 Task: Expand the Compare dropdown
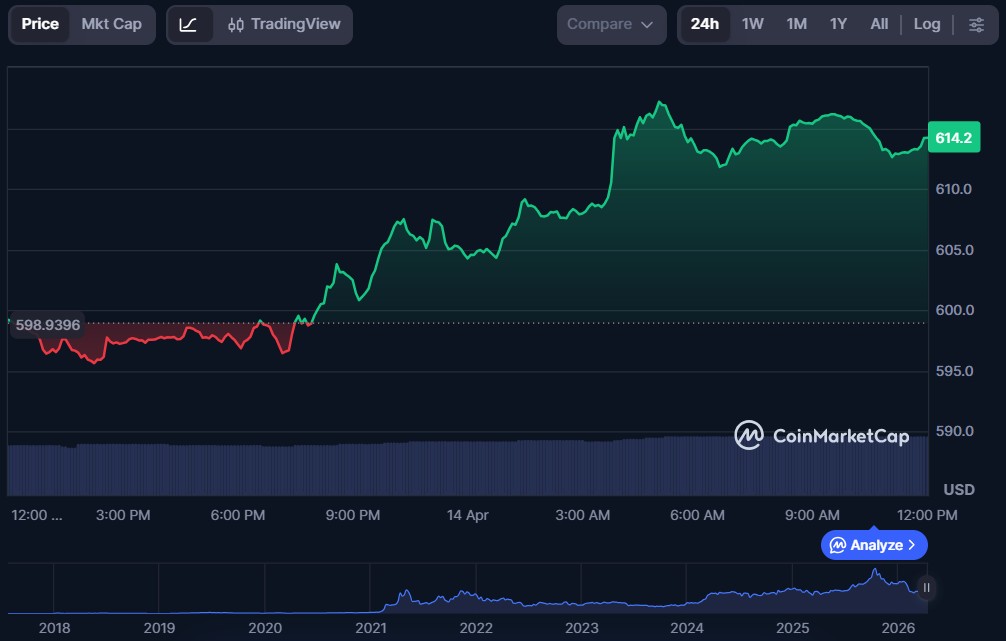tap(611, 24)
